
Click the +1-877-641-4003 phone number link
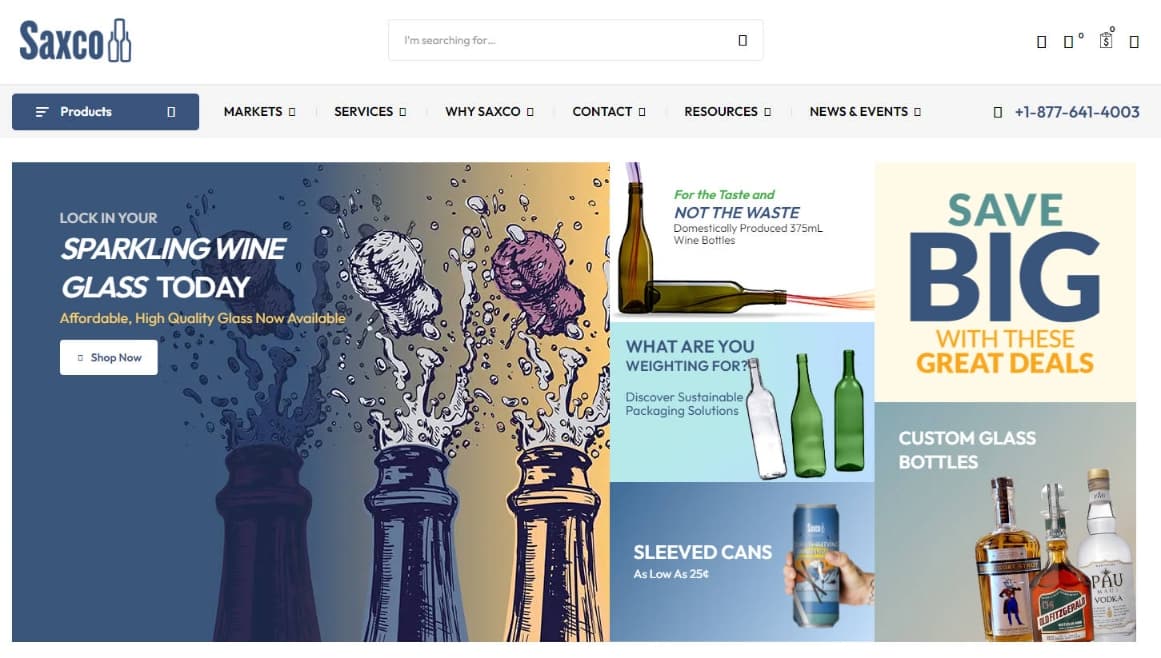(1077, 112)
